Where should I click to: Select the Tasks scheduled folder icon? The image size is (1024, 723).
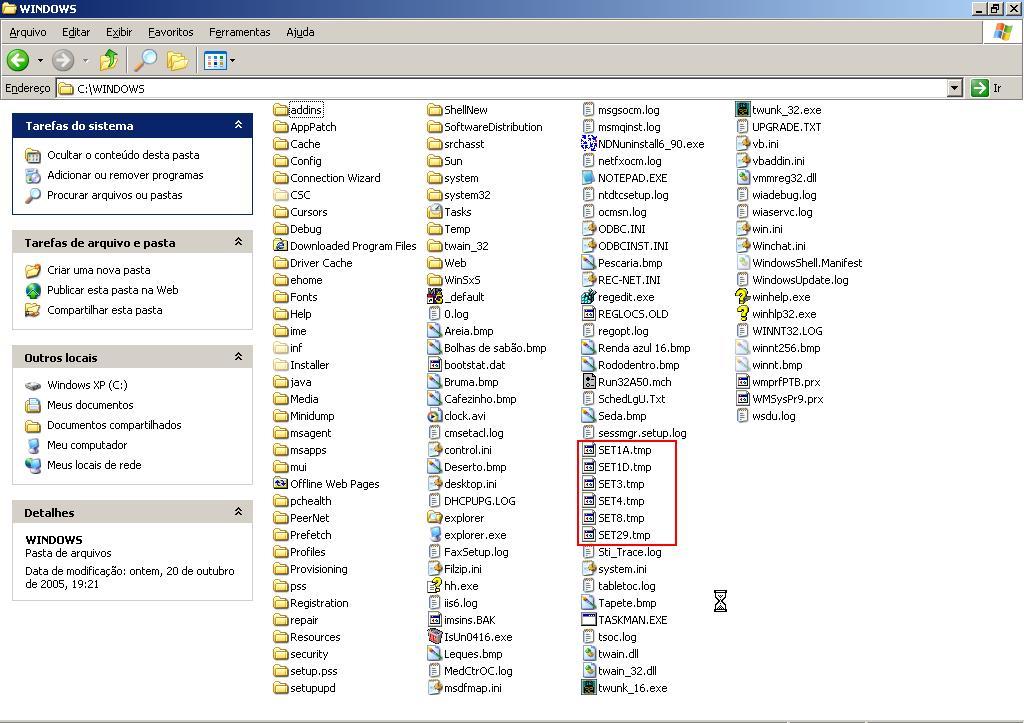coord(434,212)
